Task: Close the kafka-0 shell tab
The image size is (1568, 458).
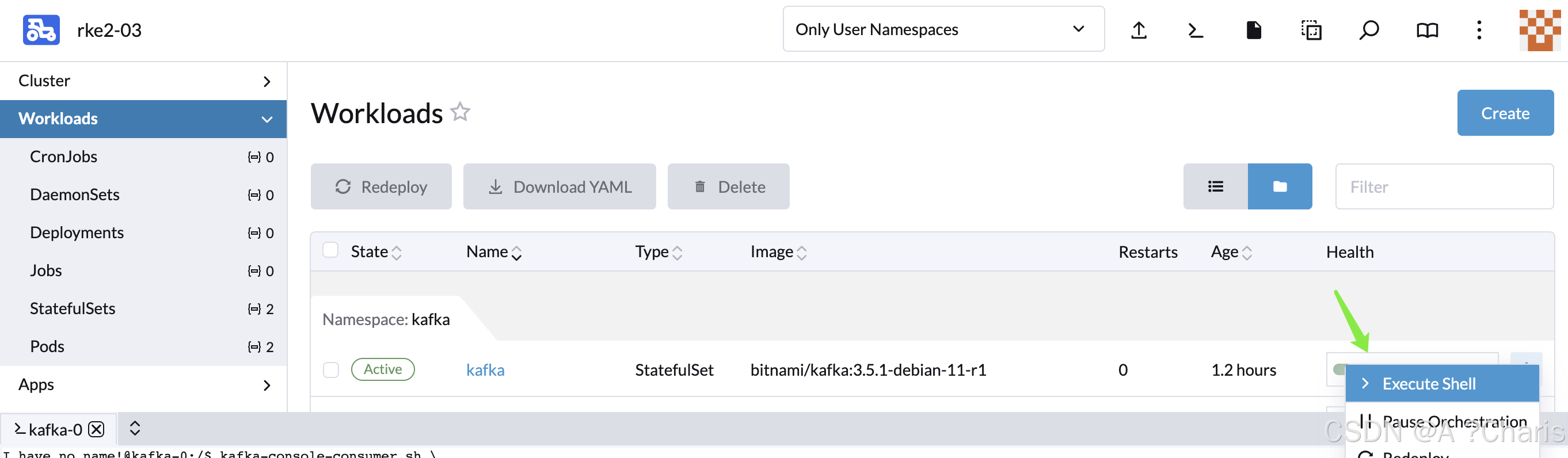Action: pos(96,429)
